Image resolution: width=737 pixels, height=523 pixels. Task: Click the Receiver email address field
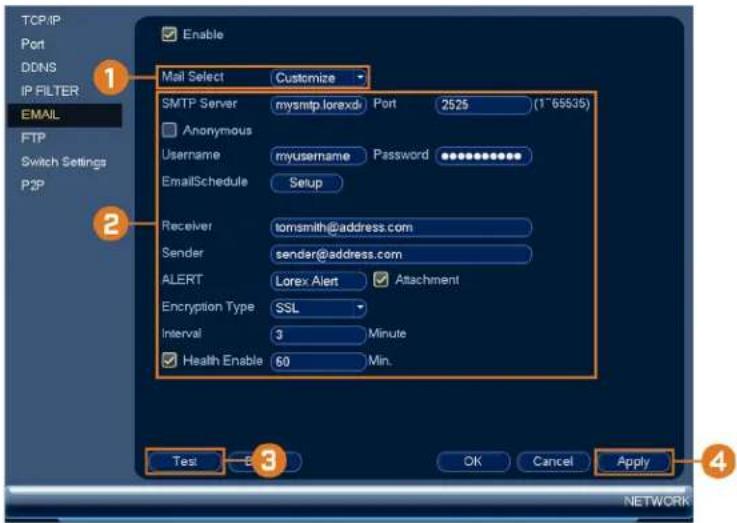click(x=401, y=227)
